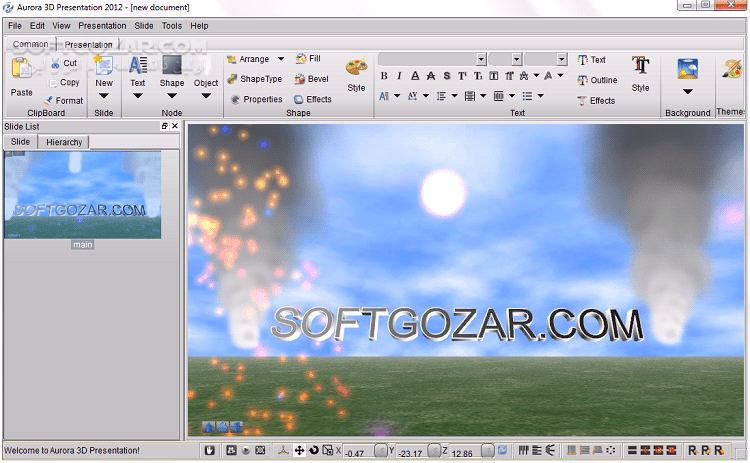Expand the Arrange dropdown arrow
This screenshot has width=750, height=463.
pyautogui.click(x=281, y=59)
